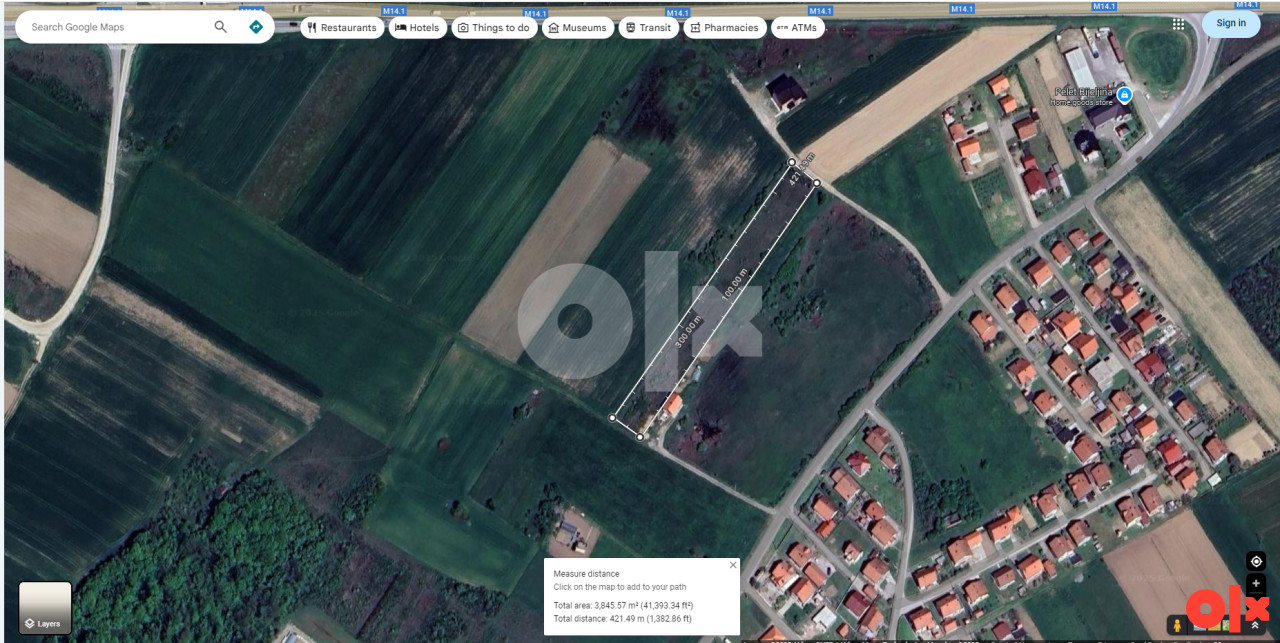
Task: Show Museums on the map
Action: coord(578,27)
